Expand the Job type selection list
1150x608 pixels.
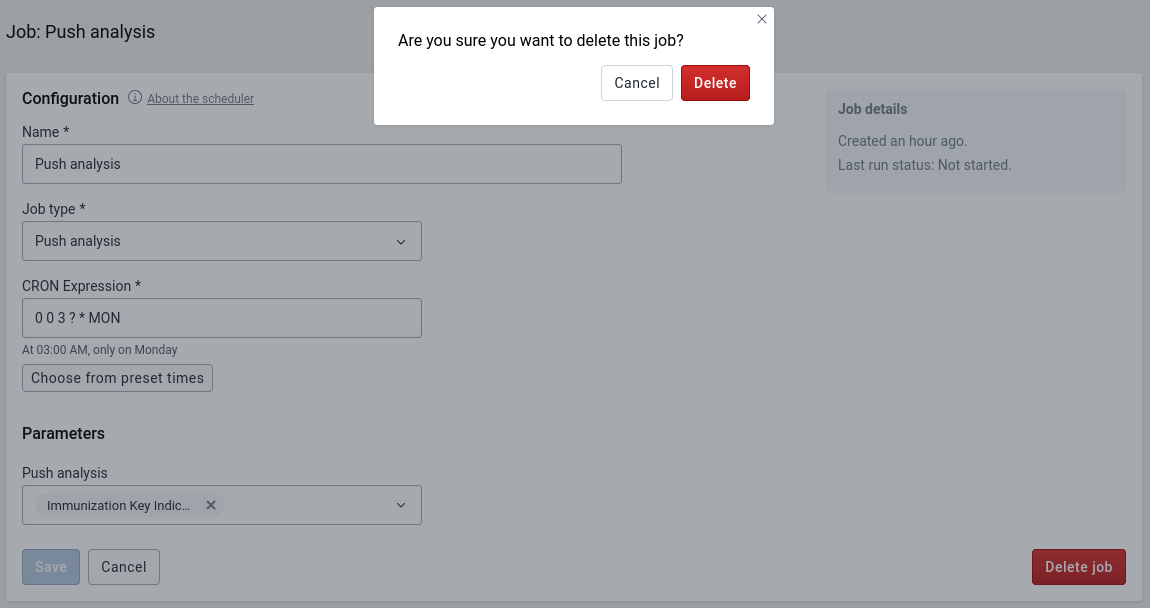[222, 241]
